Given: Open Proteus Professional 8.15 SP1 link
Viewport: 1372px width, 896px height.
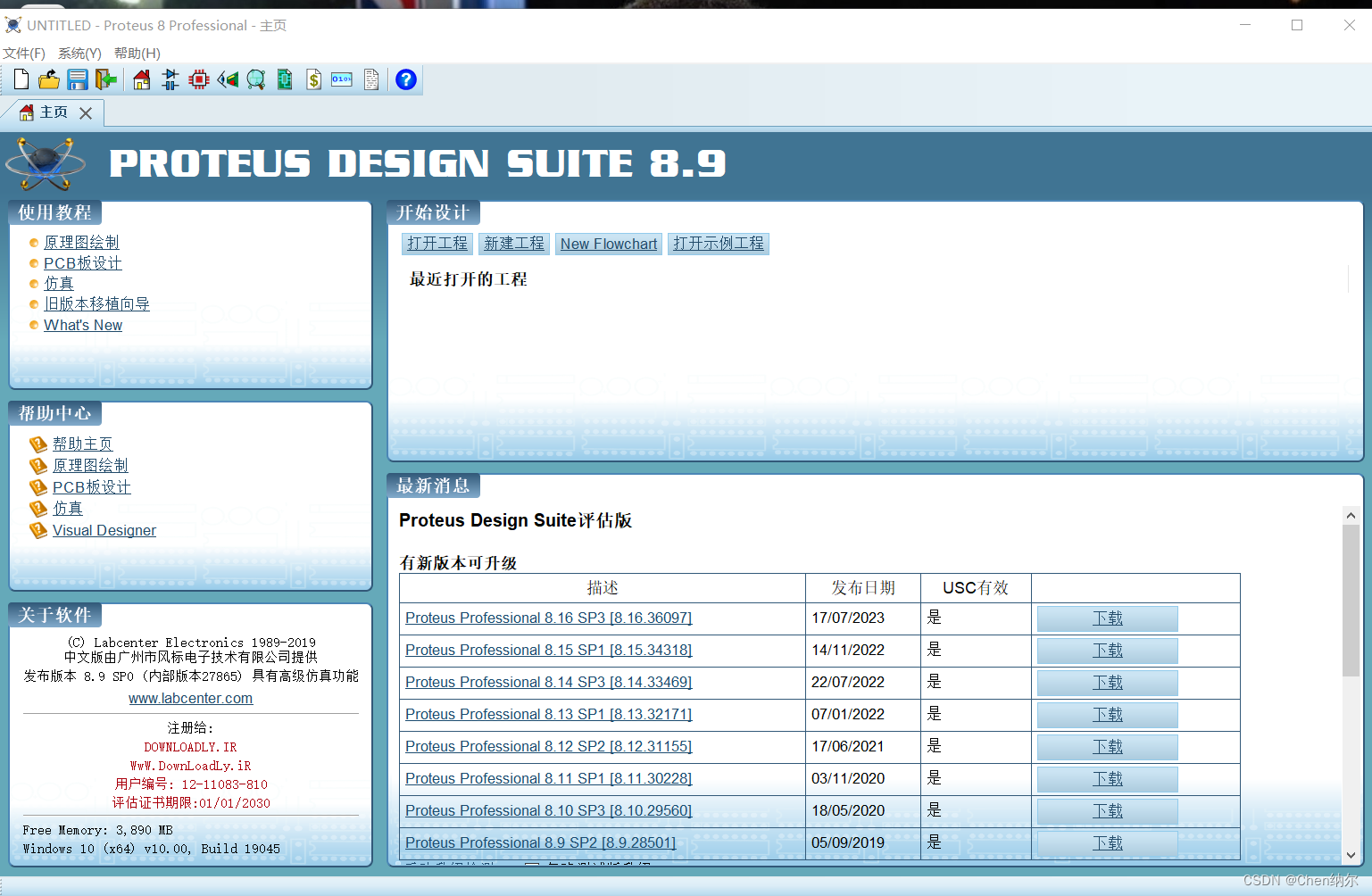Looking at the screenshot, I should tap(549, 650).
